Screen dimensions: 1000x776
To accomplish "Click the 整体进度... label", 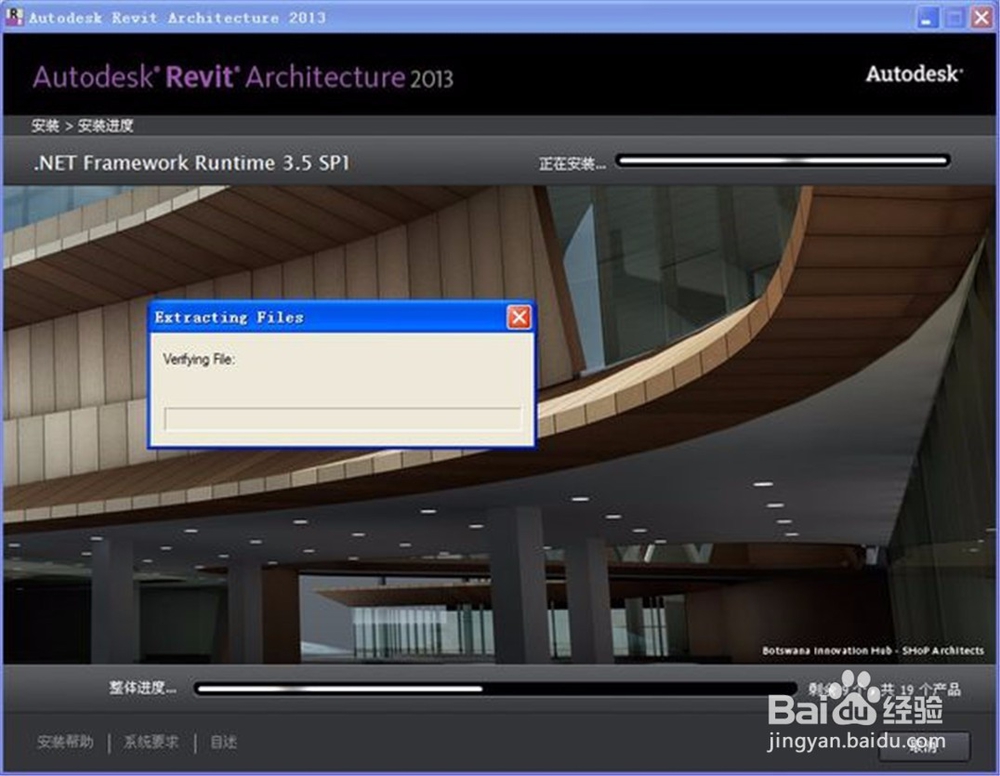I will tap(142, 687).
